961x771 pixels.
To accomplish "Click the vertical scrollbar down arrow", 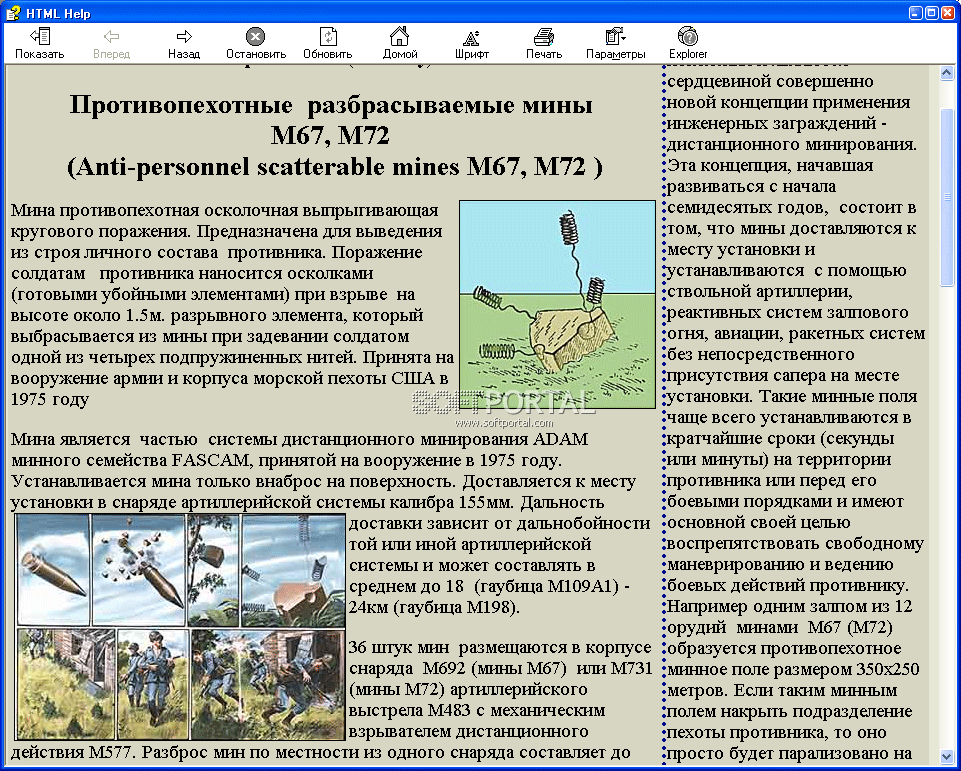I will [x=947, y=756].
